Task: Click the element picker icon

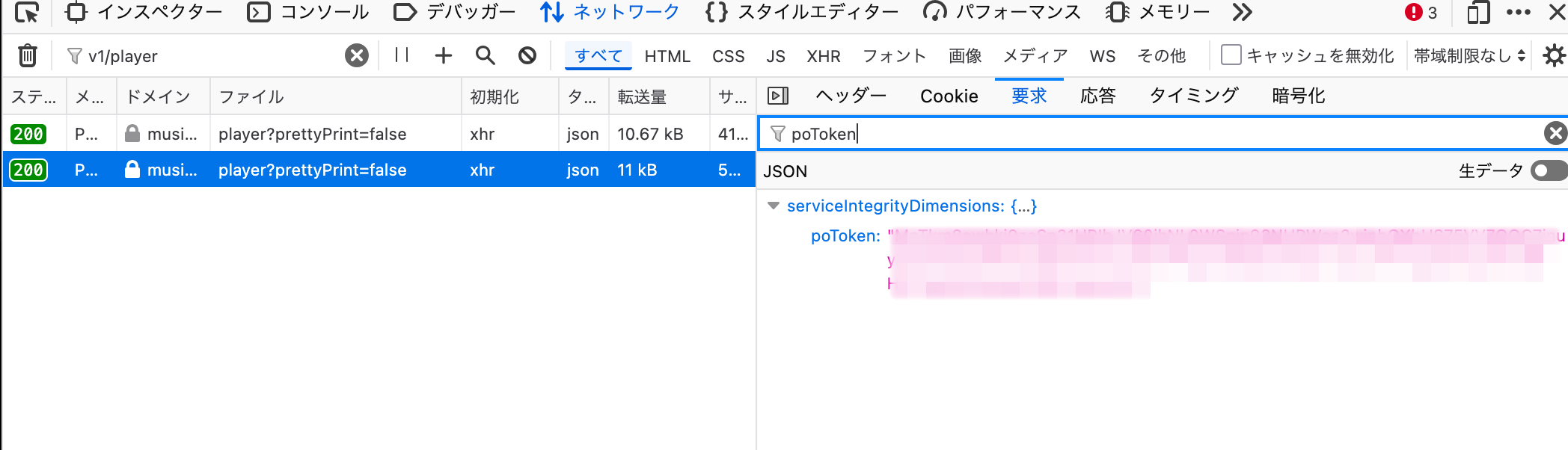Action: pyautogui.click(x=27, y=12)
